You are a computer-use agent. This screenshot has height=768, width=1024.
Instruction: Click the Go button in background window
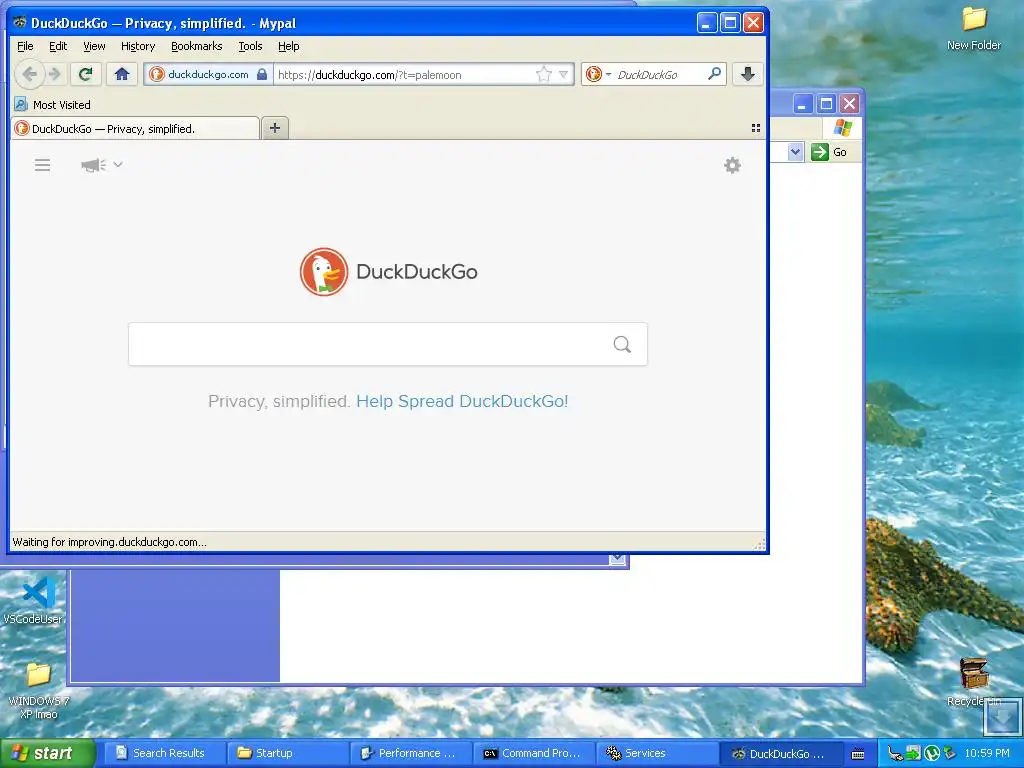pyautogui.click(x=829, y=152)
